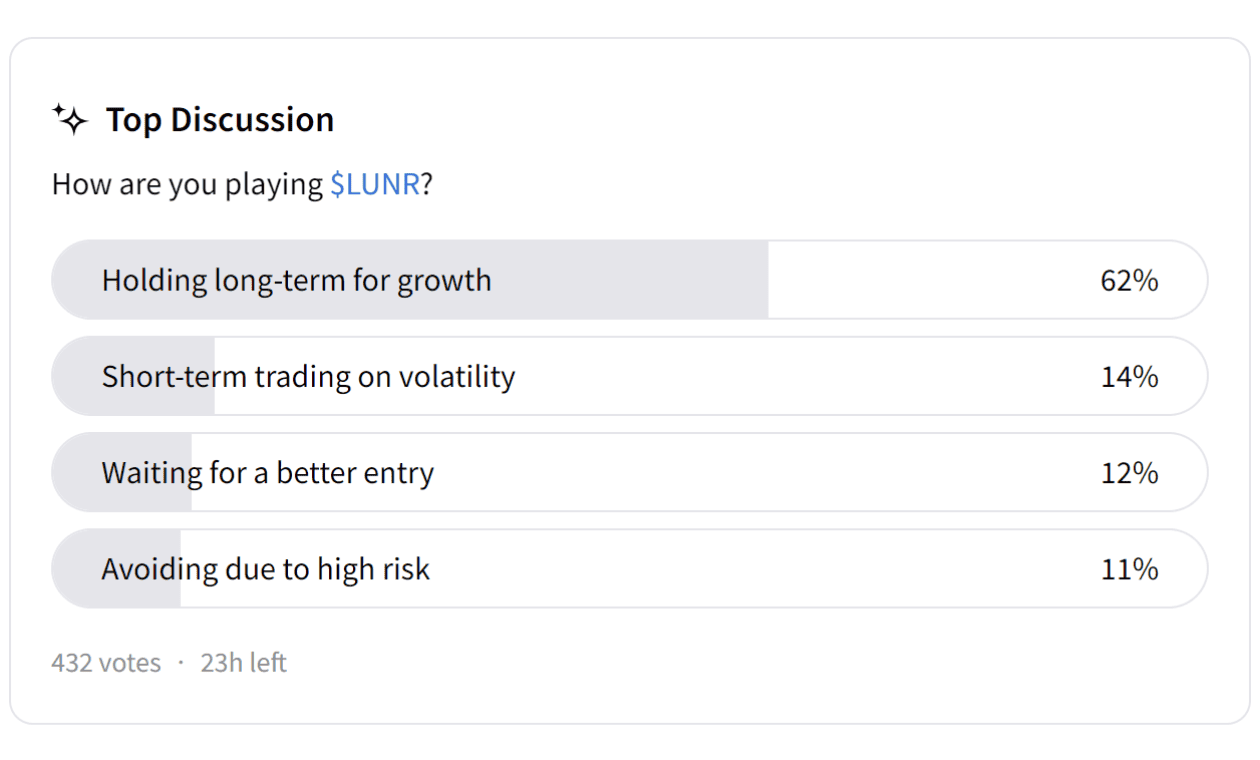
Task: Click the sparkle icon beside Top Discussion
Action: point(70,120)
